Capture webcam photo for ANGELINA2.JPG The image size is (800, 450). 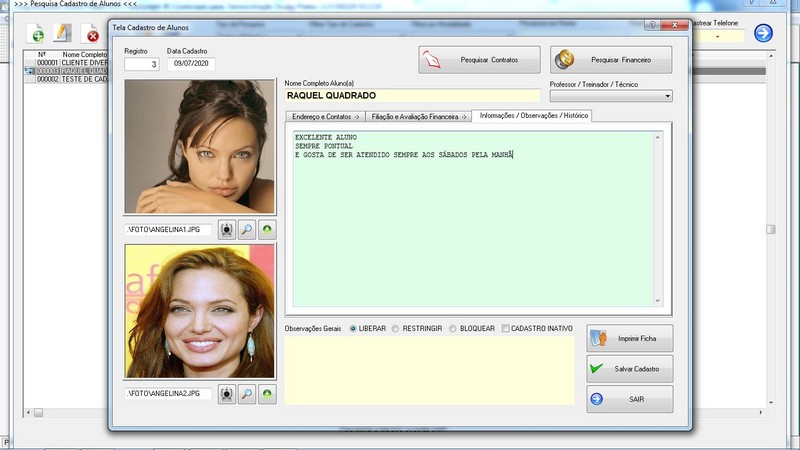tap(227, 394)
